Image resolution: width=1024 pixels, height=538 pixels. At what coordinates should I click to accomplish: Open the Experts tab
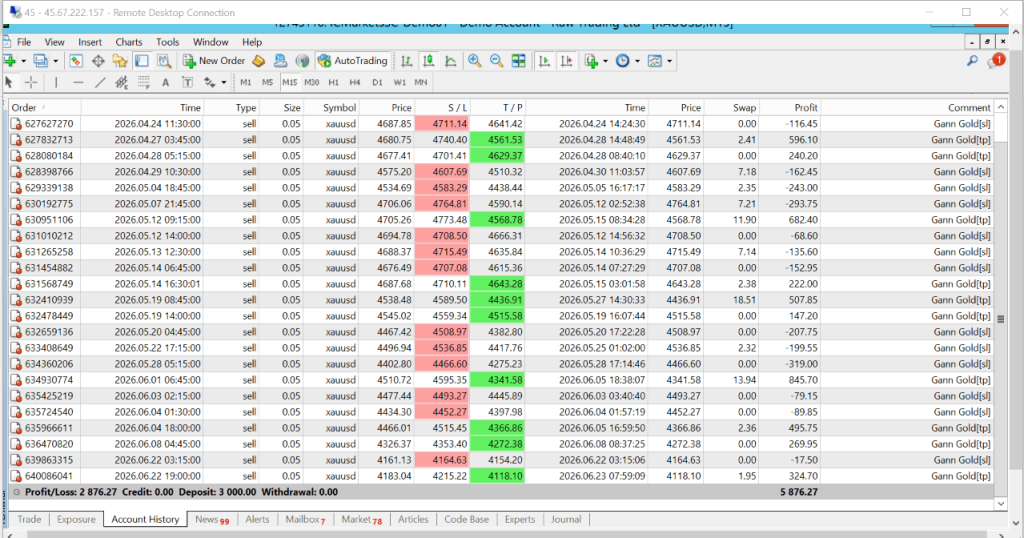pos(520,519)
